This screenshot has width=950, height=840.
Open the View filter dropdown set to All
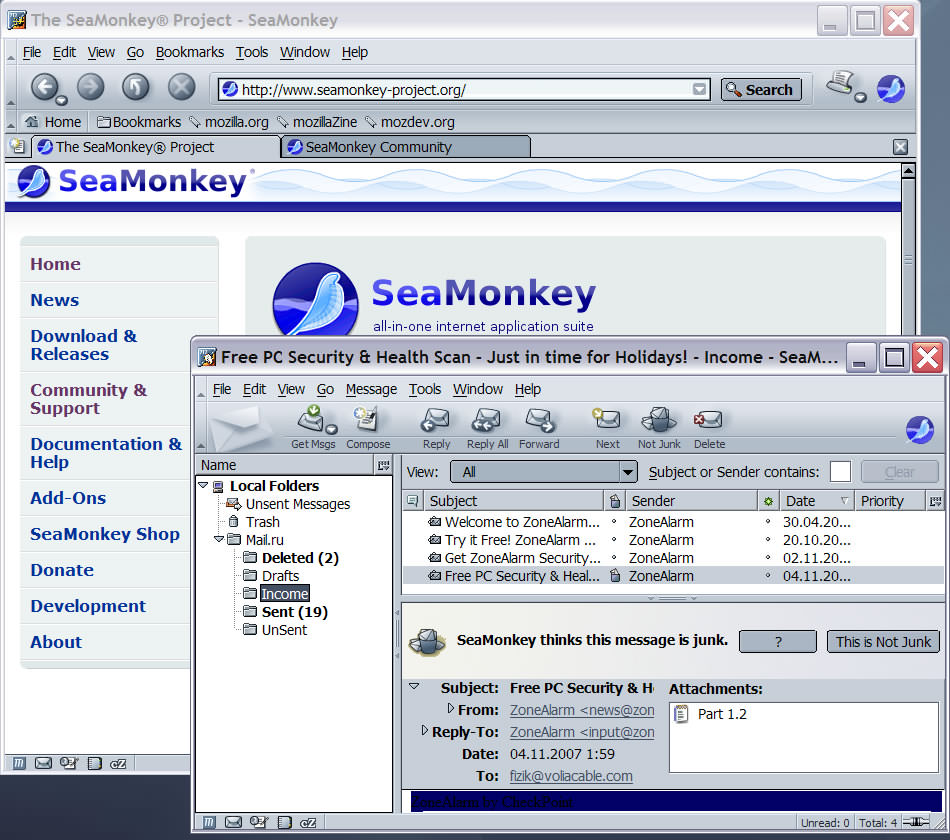tap(543, 472)
